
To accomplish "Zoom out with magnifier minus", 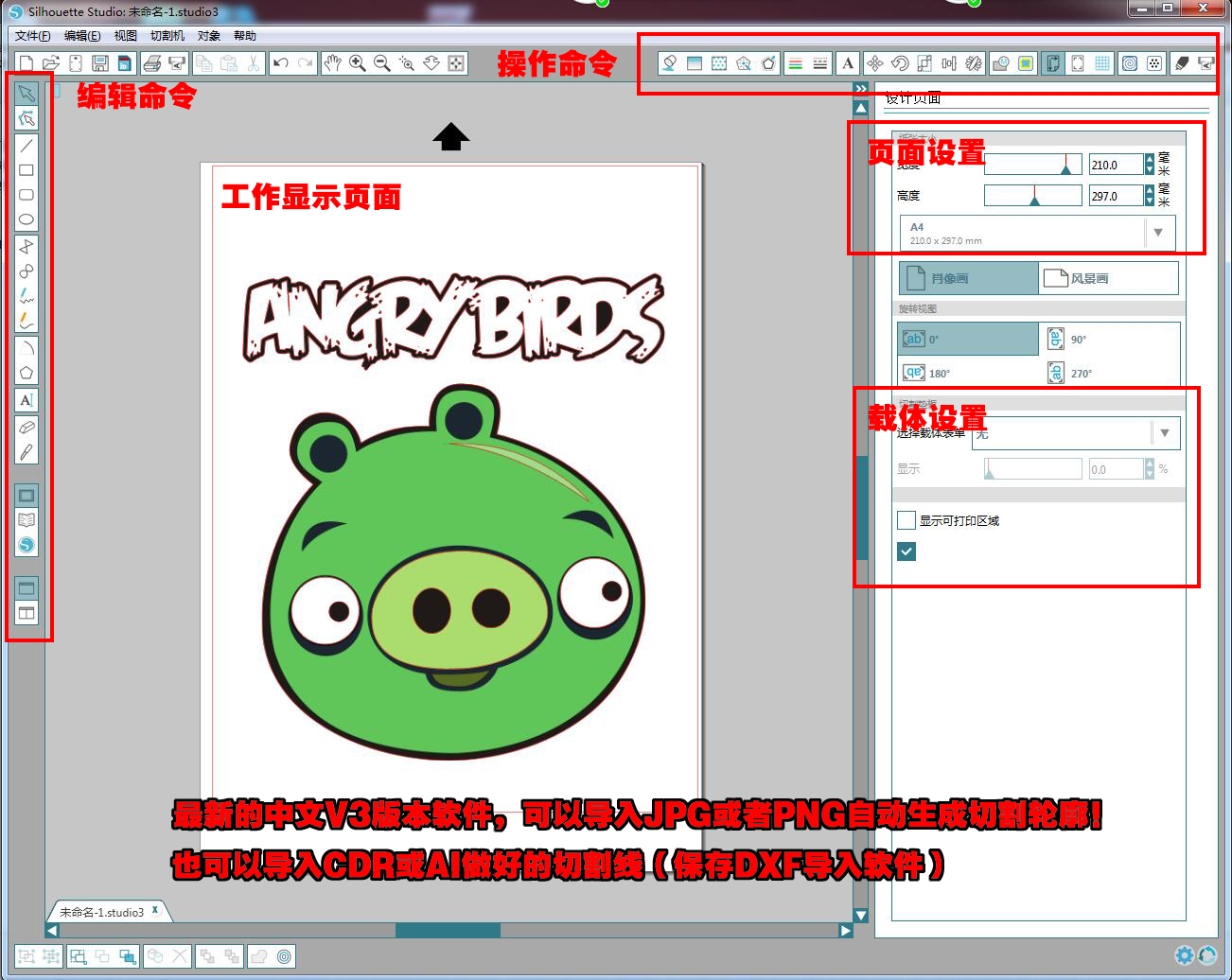I will (x=381, y=63).
